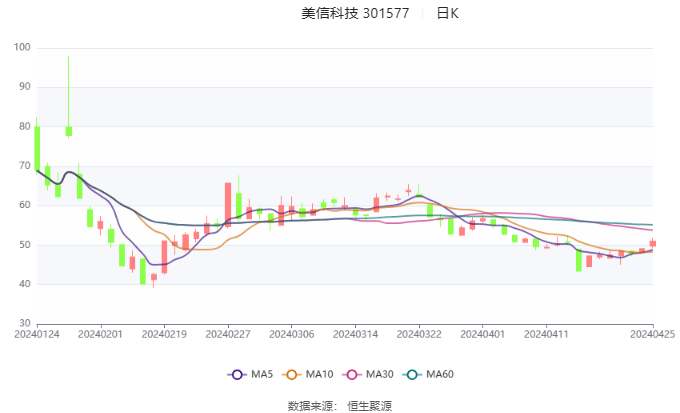
Task: Click the 20240314 date axis label
Action: pyautogui.click(x=355, y=334)
